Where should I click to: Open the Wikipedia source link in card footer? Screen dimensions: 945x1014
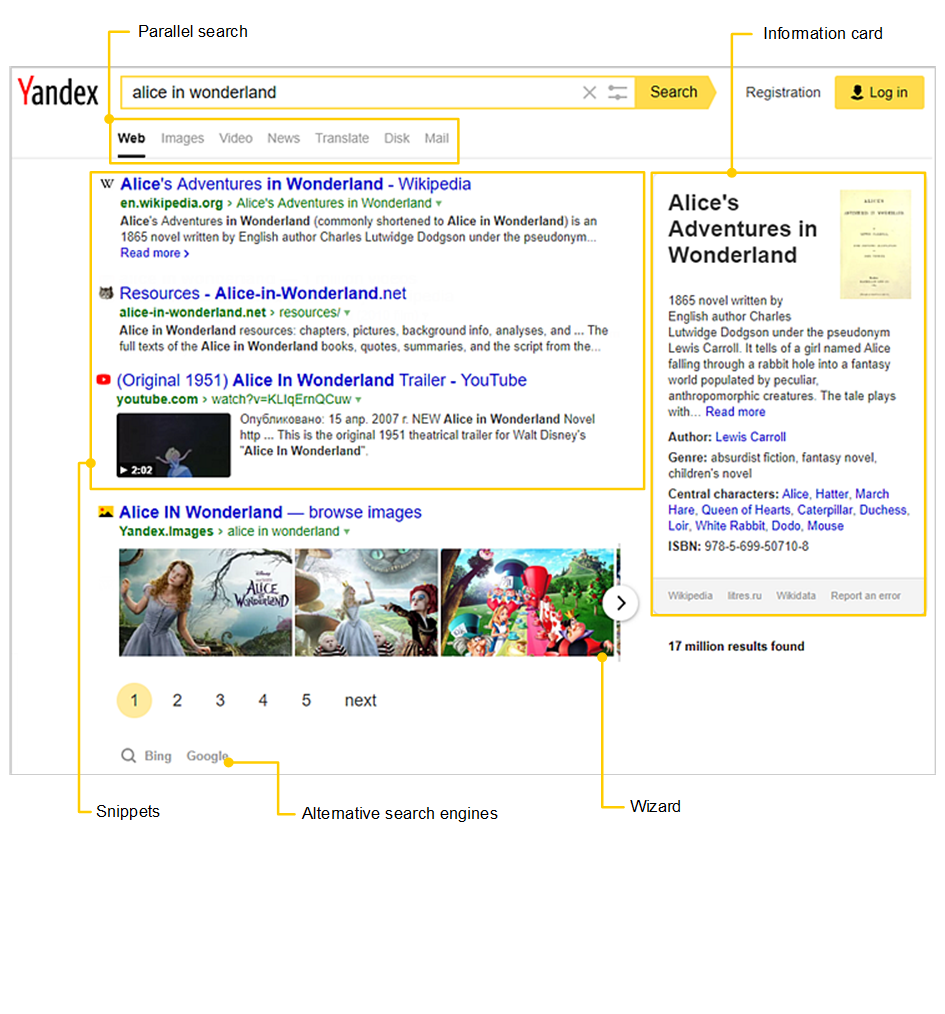click(x=690, y=596)
